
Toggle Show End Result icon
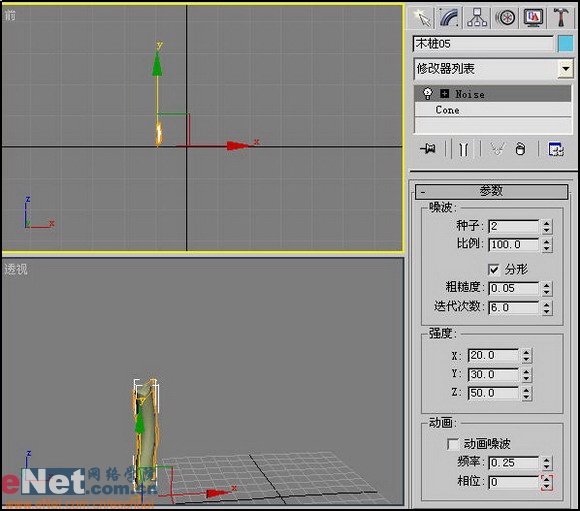click(x=463, y=149)
